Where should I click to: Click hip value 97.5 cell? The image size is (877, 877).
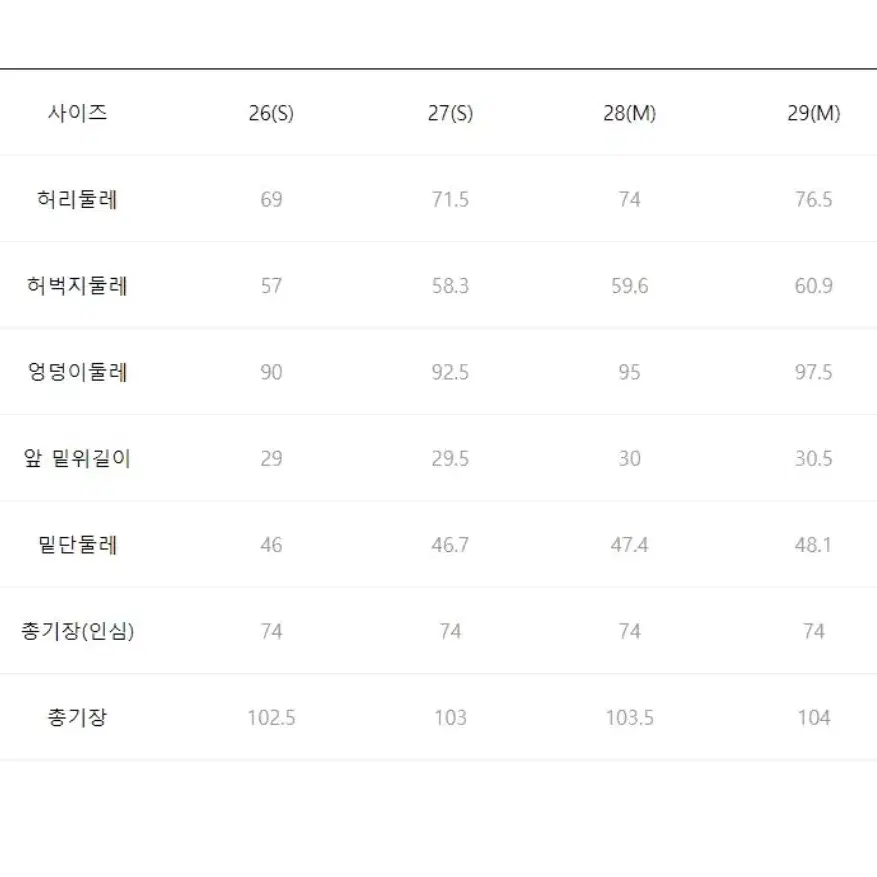(814, 372)
